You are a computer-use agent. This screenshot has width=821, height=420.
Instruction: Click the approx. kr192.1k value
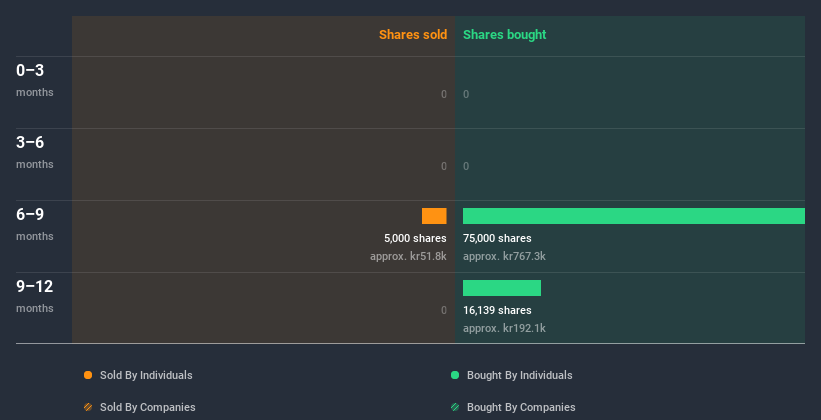(504, 328)
